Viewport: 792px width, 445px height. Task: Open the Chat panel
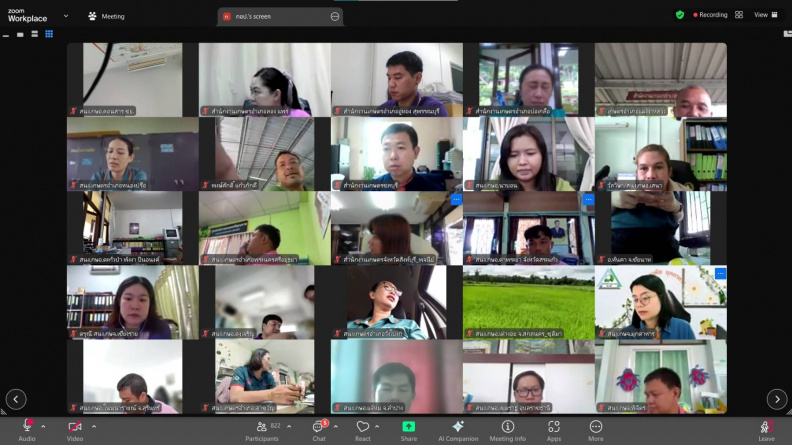[x=319, y=431]
